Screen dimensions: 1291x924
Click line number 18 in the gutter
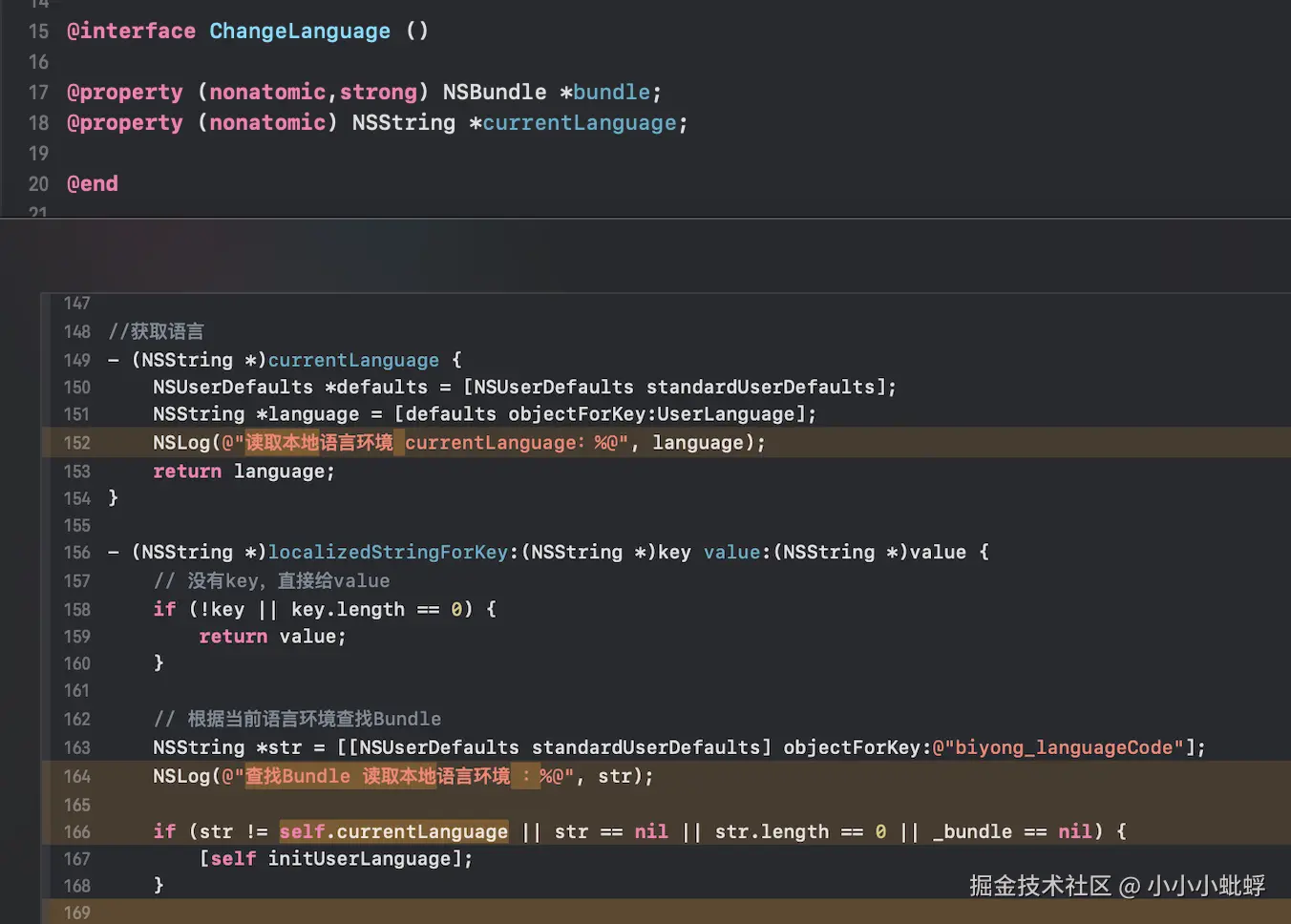(x=38, y=123)
